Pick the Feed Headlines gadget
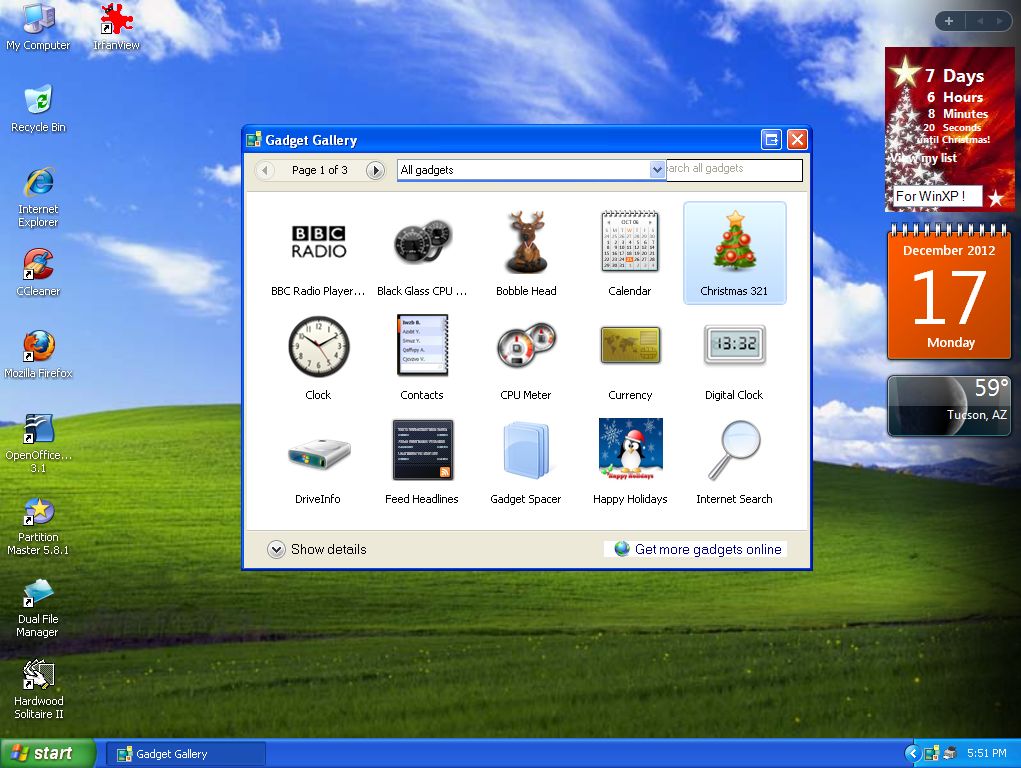 [423, 449]
